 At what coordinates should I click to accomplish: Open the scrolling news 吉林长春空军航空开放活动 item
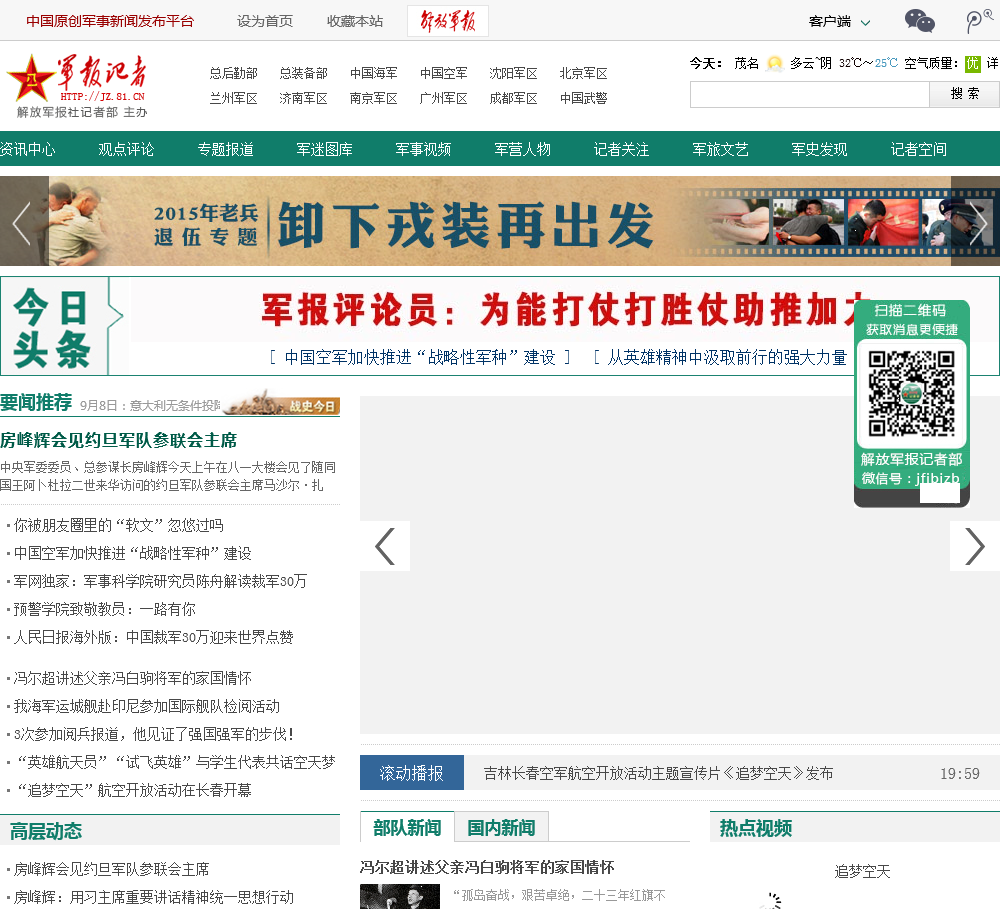click(658, 773)
